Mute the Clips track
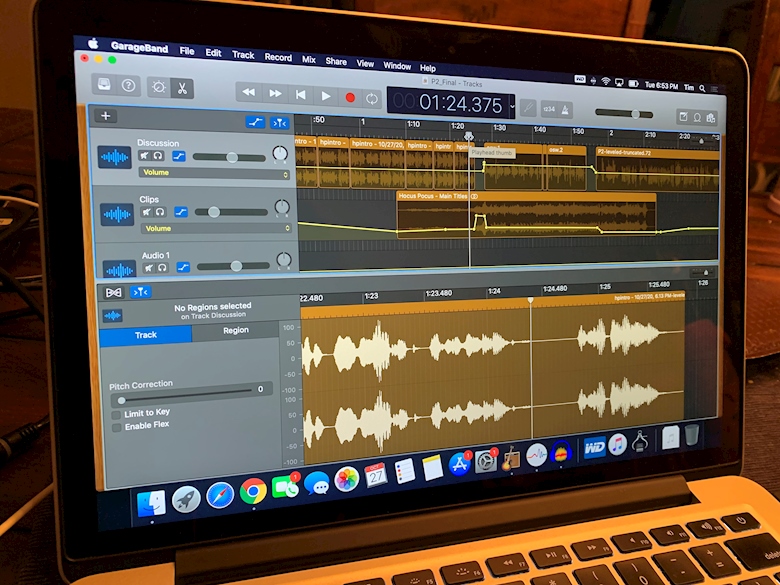 tap(146, 211)
